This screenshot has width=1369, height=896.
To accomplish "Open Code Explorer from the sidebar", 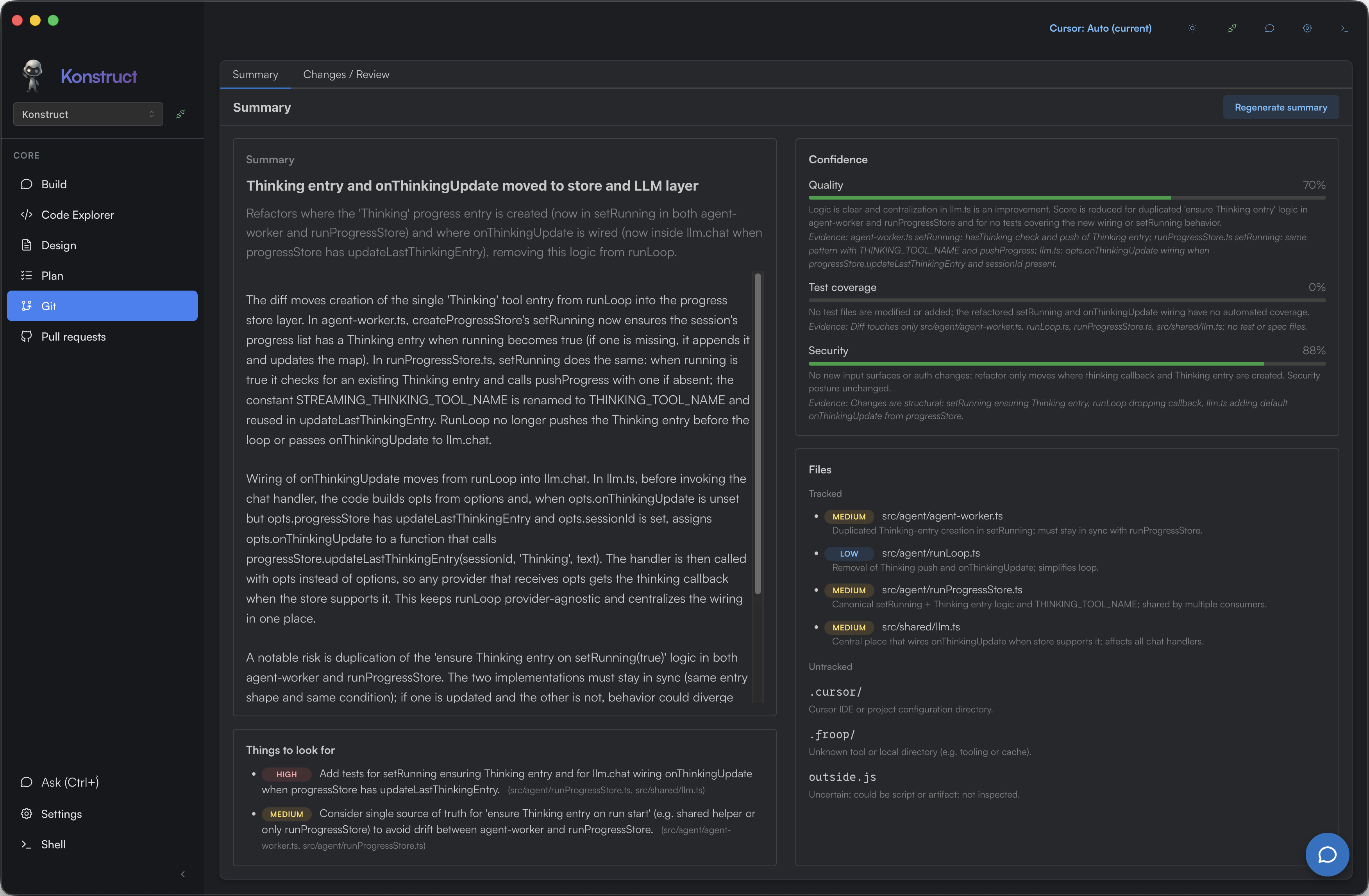I will point(77,214).
